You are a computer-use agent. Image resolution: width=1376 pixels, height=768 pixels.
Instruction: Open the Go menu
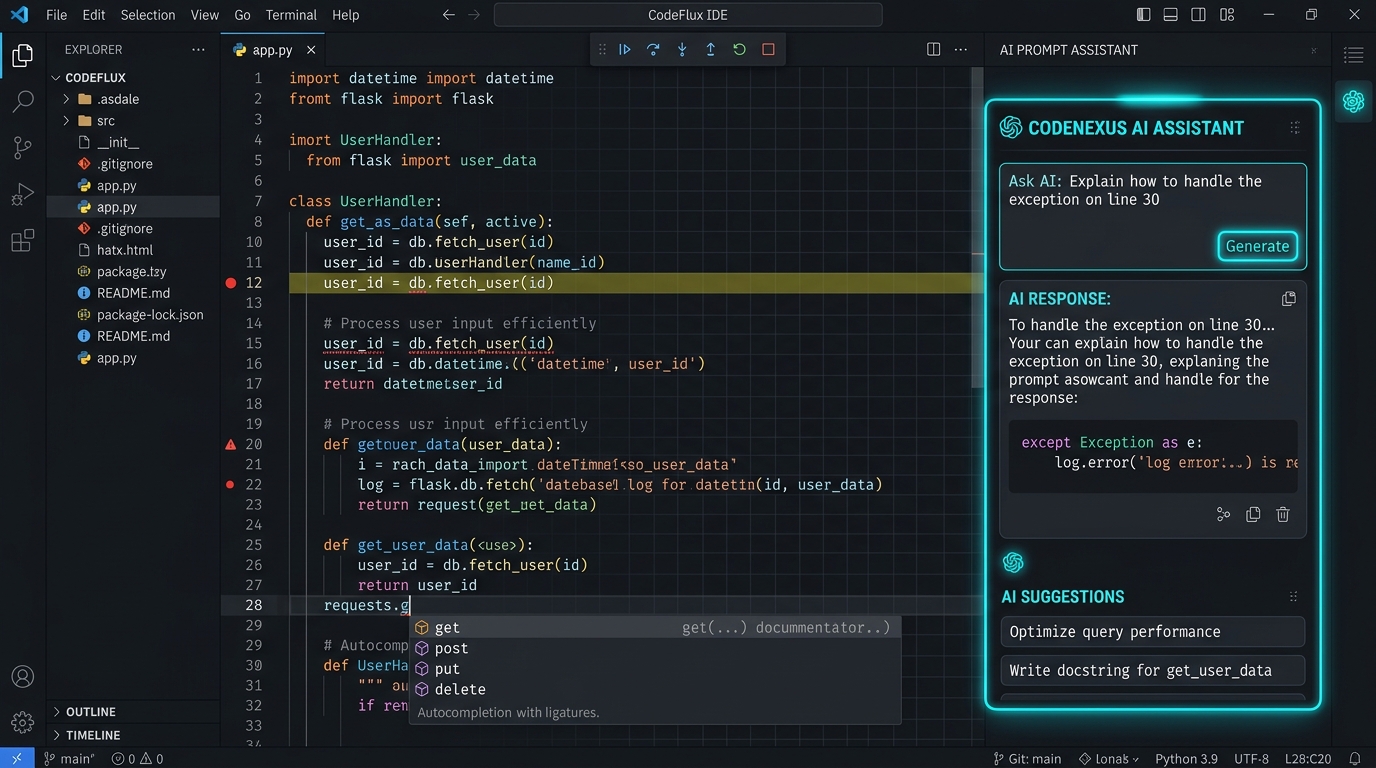coord(242,15)
